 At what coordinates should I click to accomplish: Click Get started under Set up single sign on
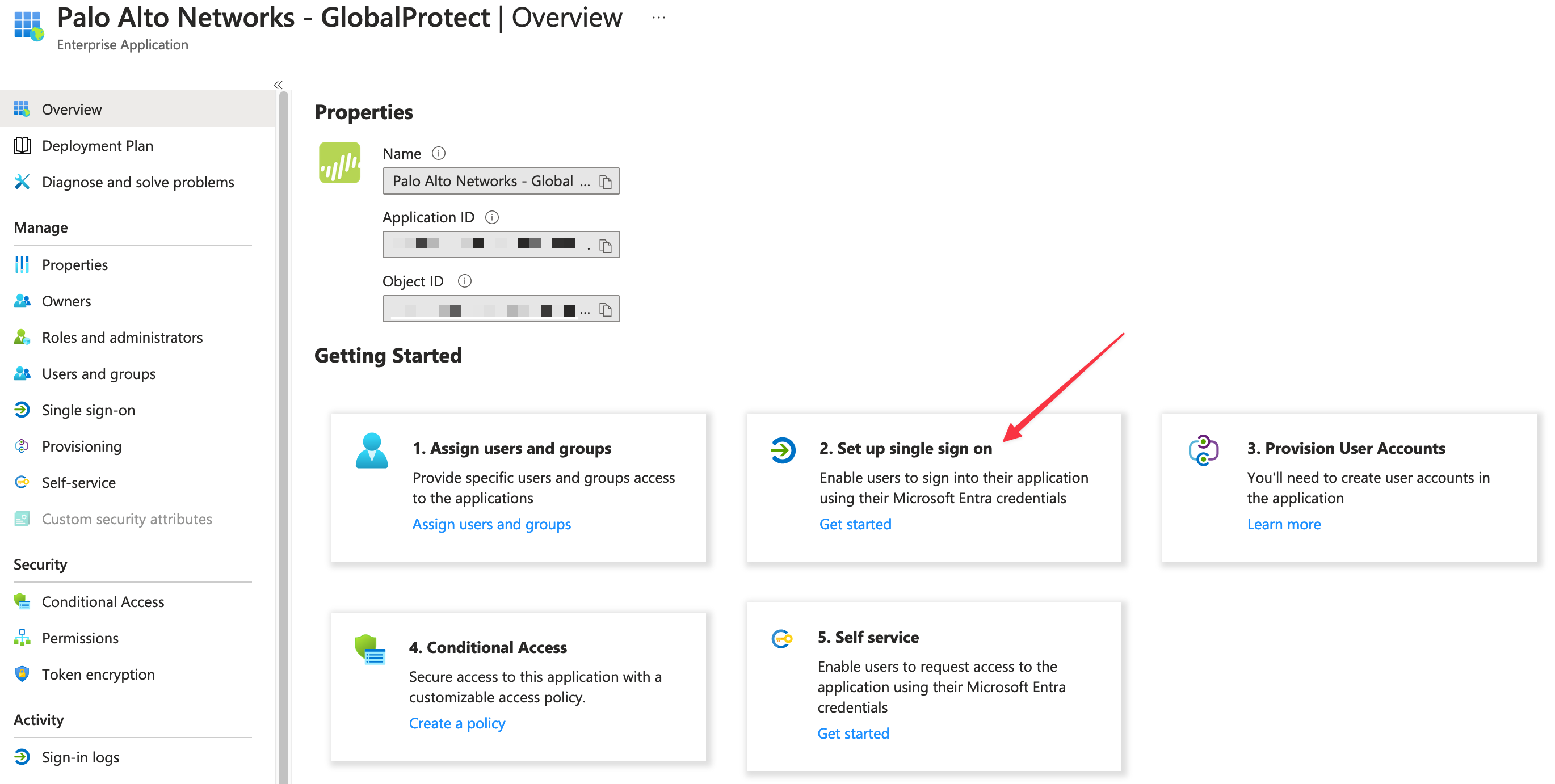pyautogui.click(x=855, y=524)
